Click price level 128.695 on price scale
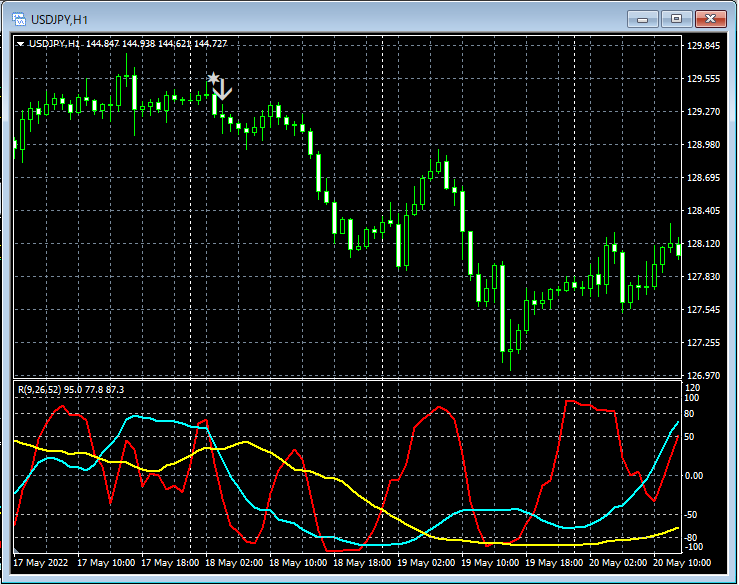Image resolution: width=739 pixels, height=585 pixels. click(x=703, y=178)
